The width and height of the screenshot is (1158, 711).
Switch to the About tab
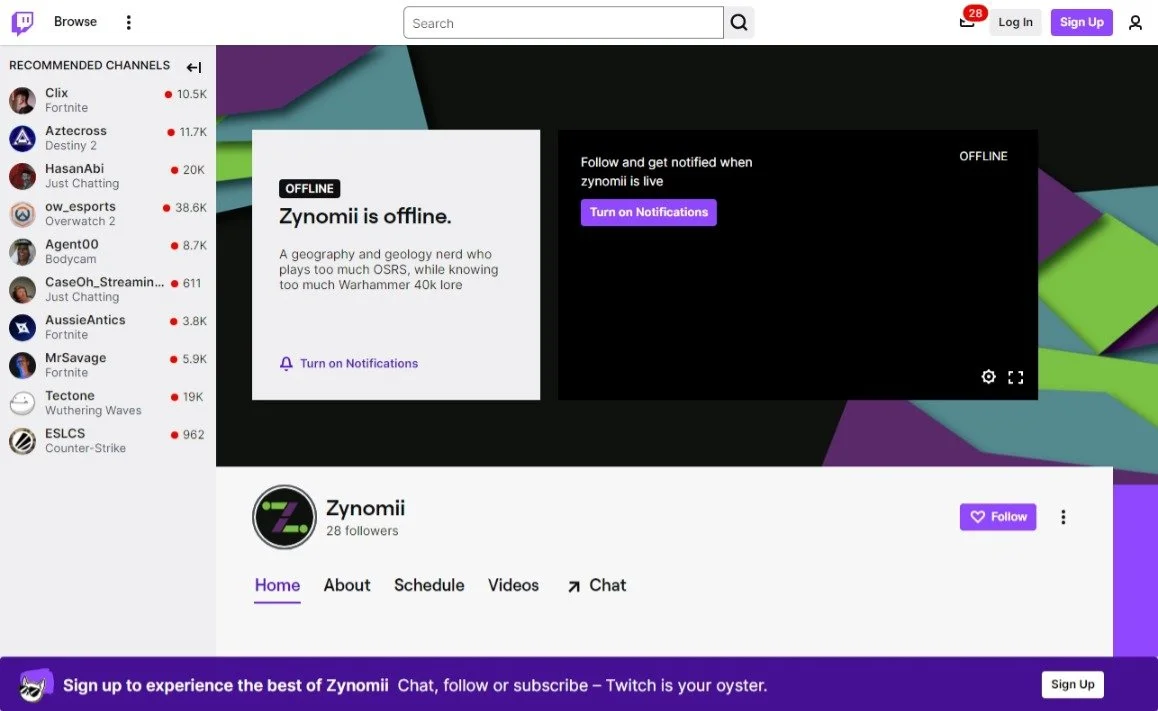pos(347,585)
